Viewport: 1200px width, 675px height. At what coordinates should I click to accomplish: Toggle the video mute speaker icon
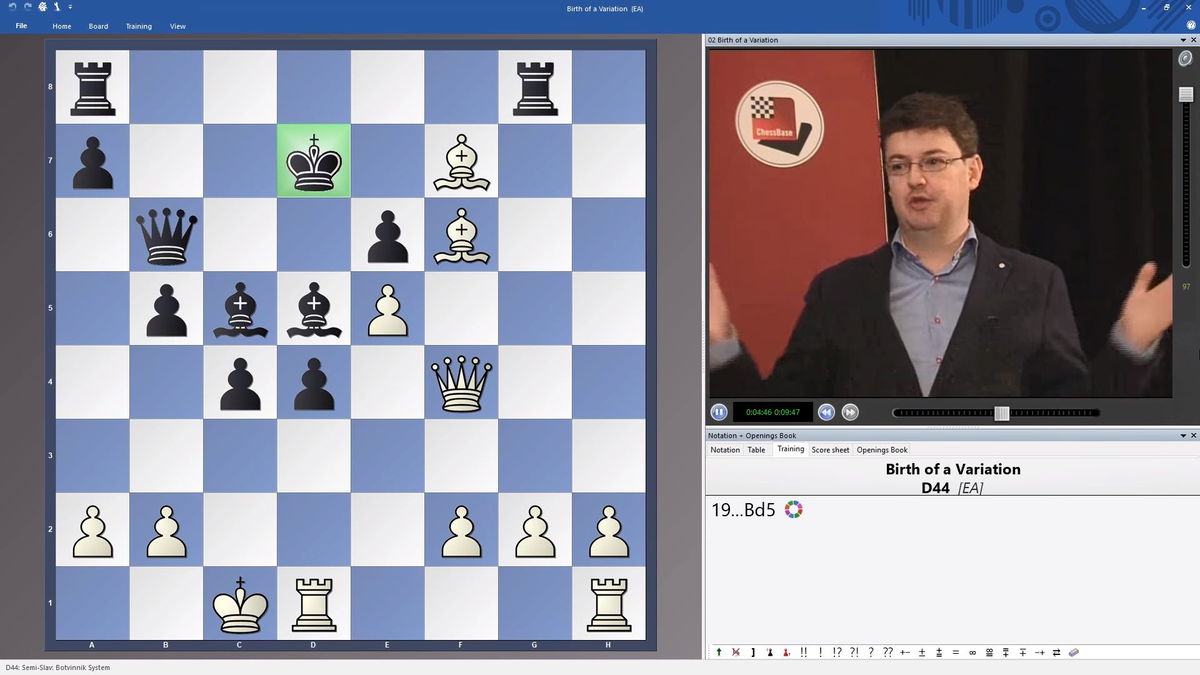tap(1186, 59)
